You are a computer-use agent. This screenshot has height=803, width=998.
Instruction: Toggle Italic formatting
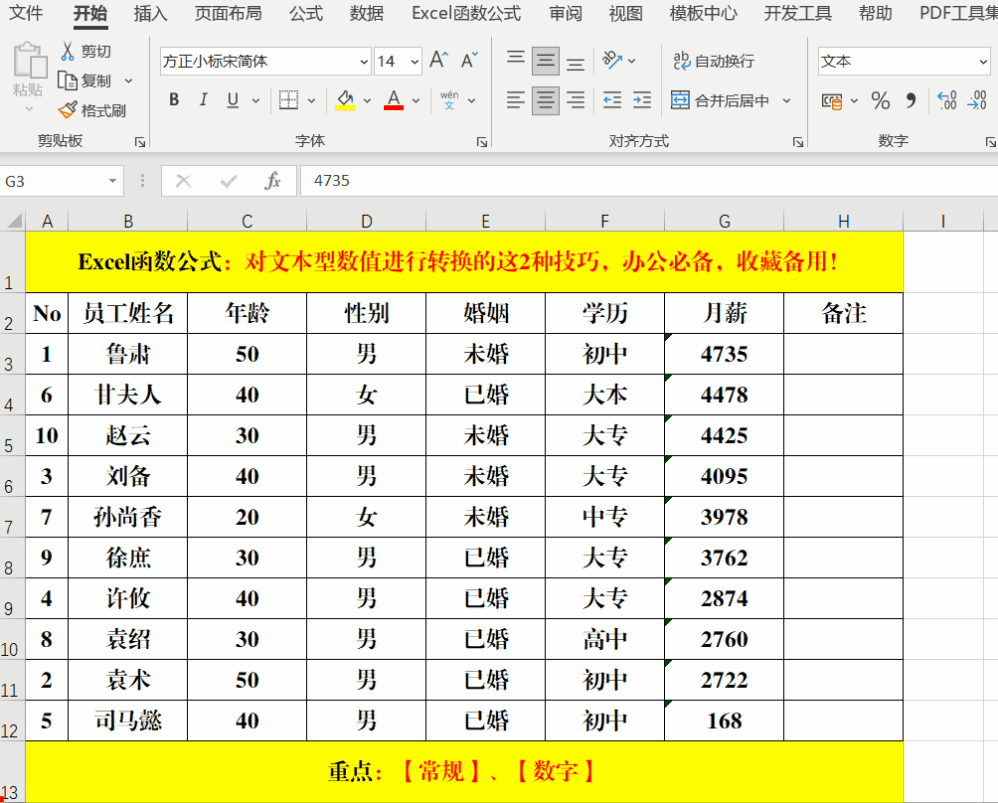coord(204,100)
